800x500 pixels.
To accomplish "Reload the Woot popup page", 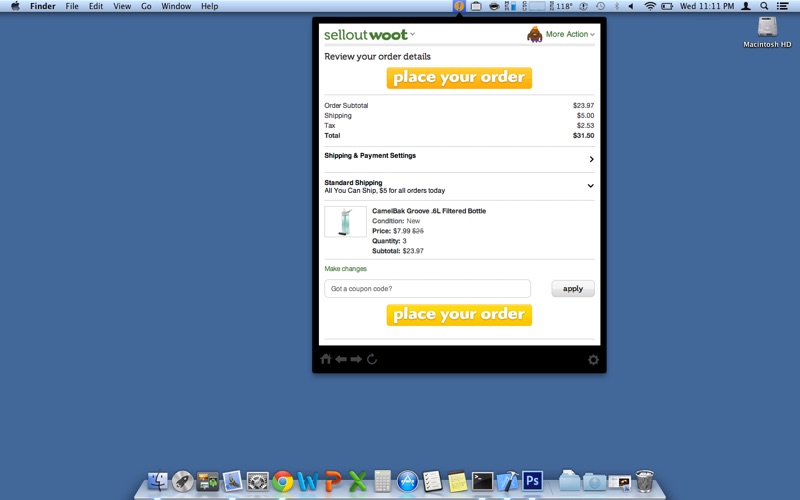I will [x=372, y=359].
